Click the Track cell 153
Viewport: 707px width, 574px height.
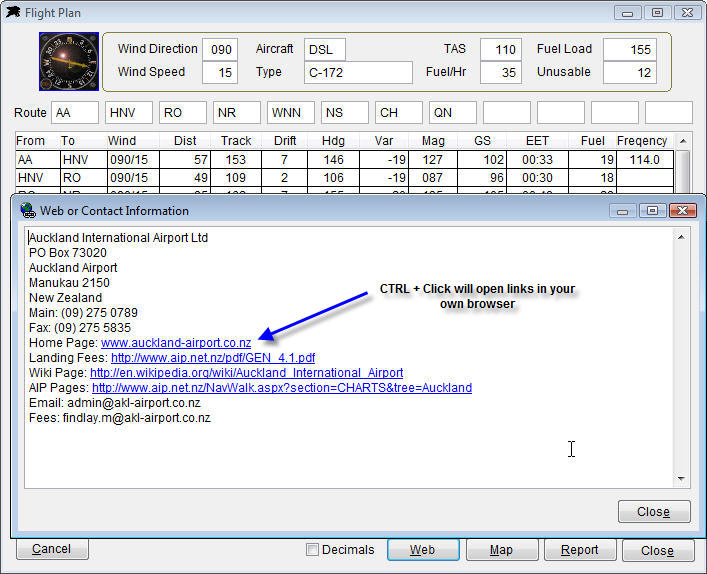tap(235, 160)
